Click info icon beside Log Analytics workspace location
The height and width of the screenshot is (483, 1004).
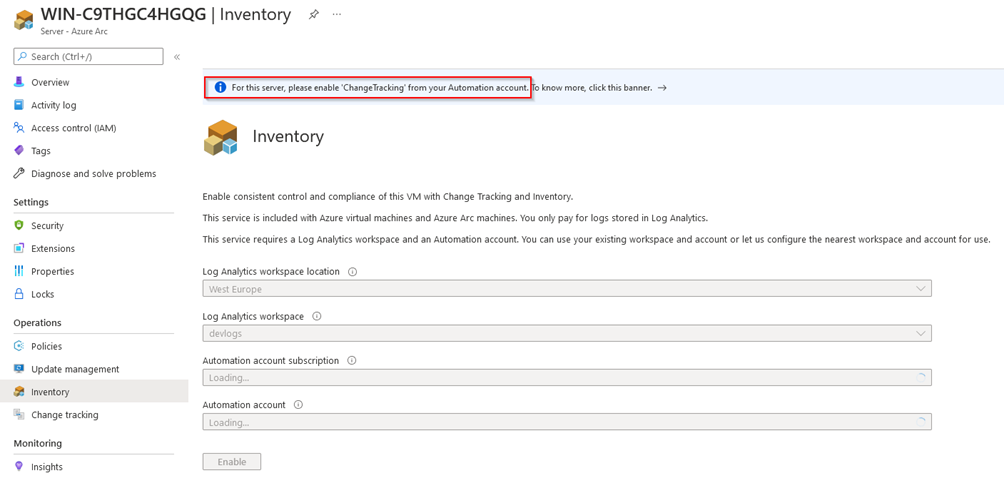click(x=352, y=272)
